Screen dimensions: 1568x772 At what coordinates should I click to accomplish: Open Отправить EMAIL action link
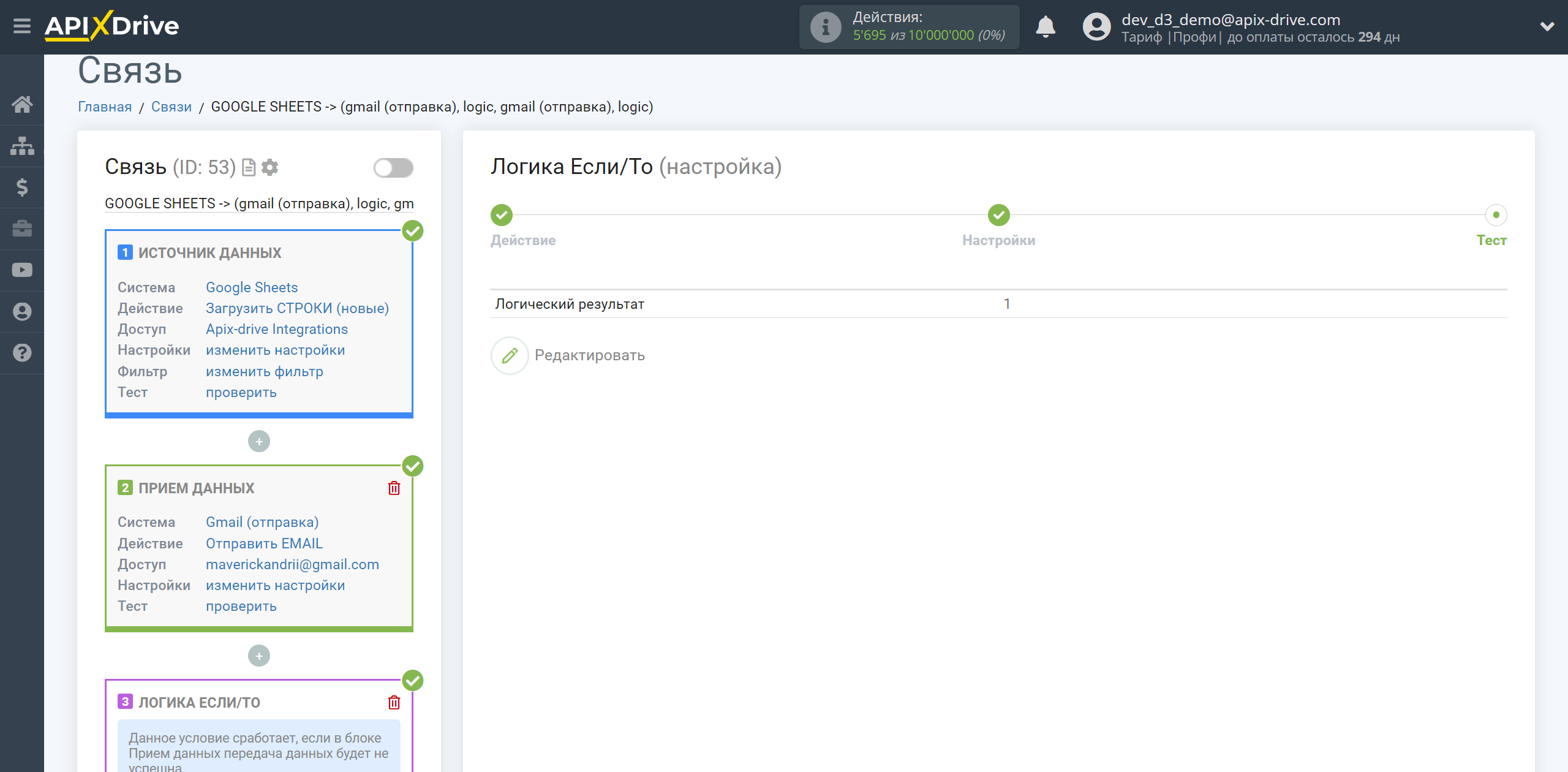(x=264, y=543)
